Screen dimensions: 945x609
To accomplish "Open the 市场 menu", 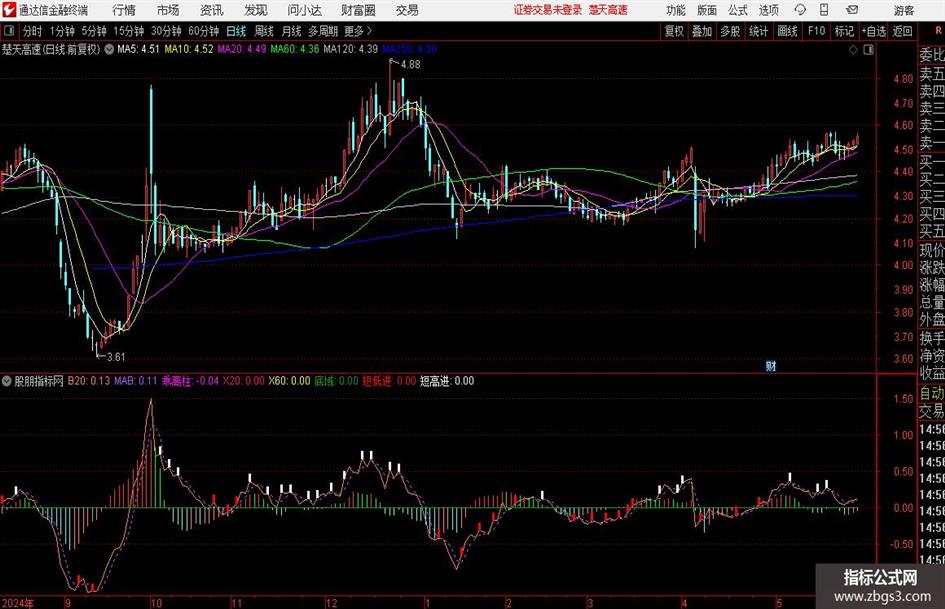I will pos(168,10).
